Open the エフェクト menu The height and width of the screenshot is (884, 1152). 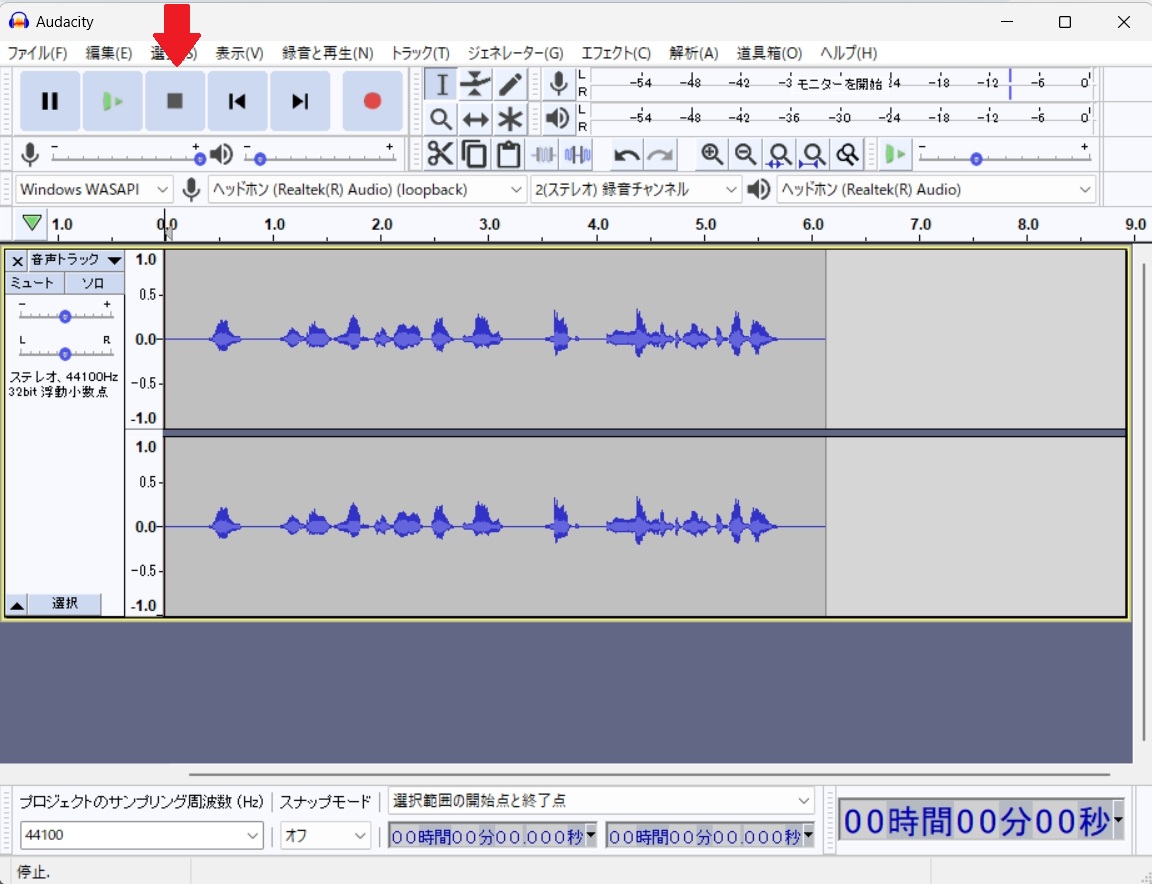pos(616,53)
